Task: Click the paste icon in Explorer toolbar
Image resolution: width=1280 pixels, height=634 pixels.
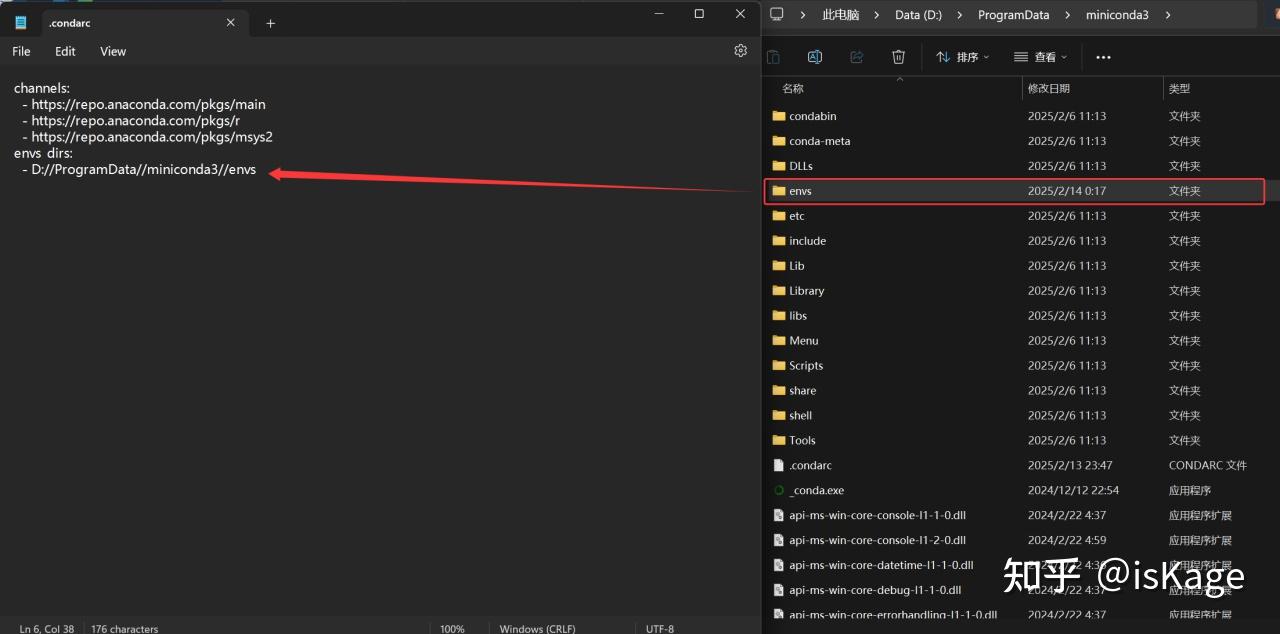Action: [x=773, y=57]
